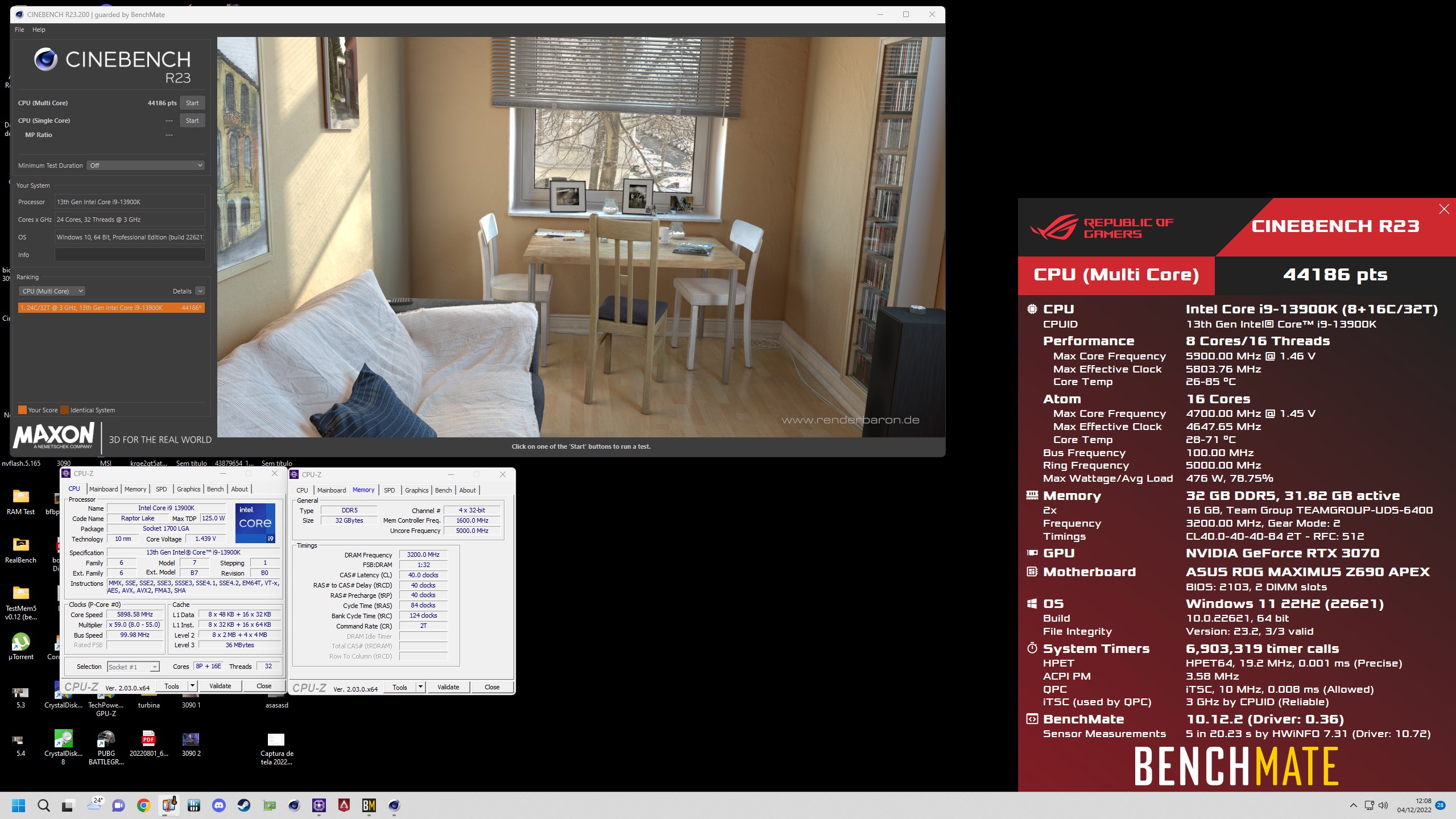Image resolution: width=1456 pixels, height=819 pixels.
Task: Open Cinebench File menu
Action: pos(19,30)
